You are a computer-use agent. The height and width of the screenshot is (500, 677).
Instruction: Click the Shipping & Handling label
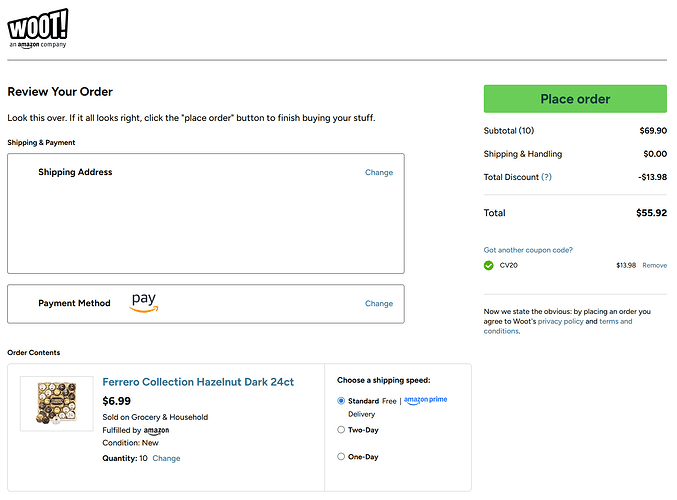click(x=523, y=154)
